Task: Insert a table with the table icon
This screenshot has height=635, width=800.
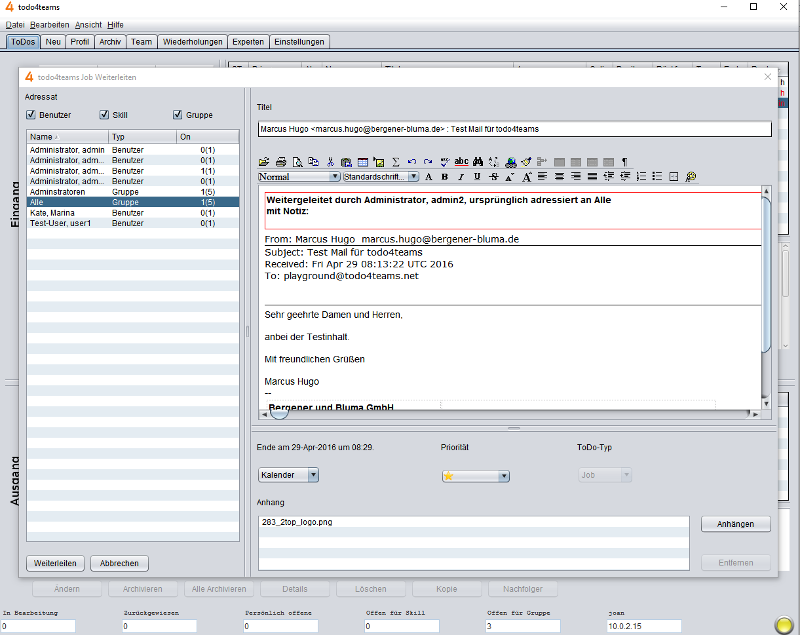Action: click(x=362, y=162)
